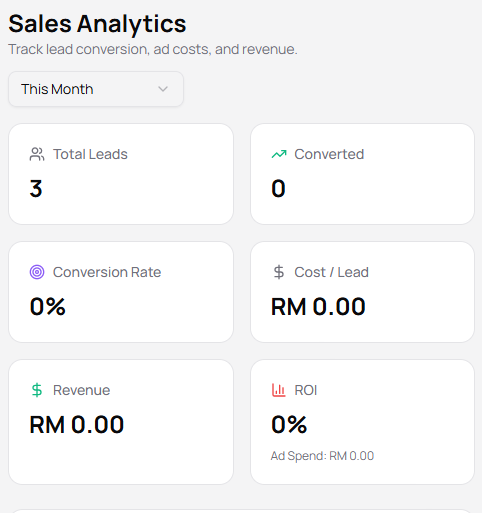This screenshot has width=482, height=513.
Task: Click the Revenue value RM 0.00
Action: tap(77, 425)
